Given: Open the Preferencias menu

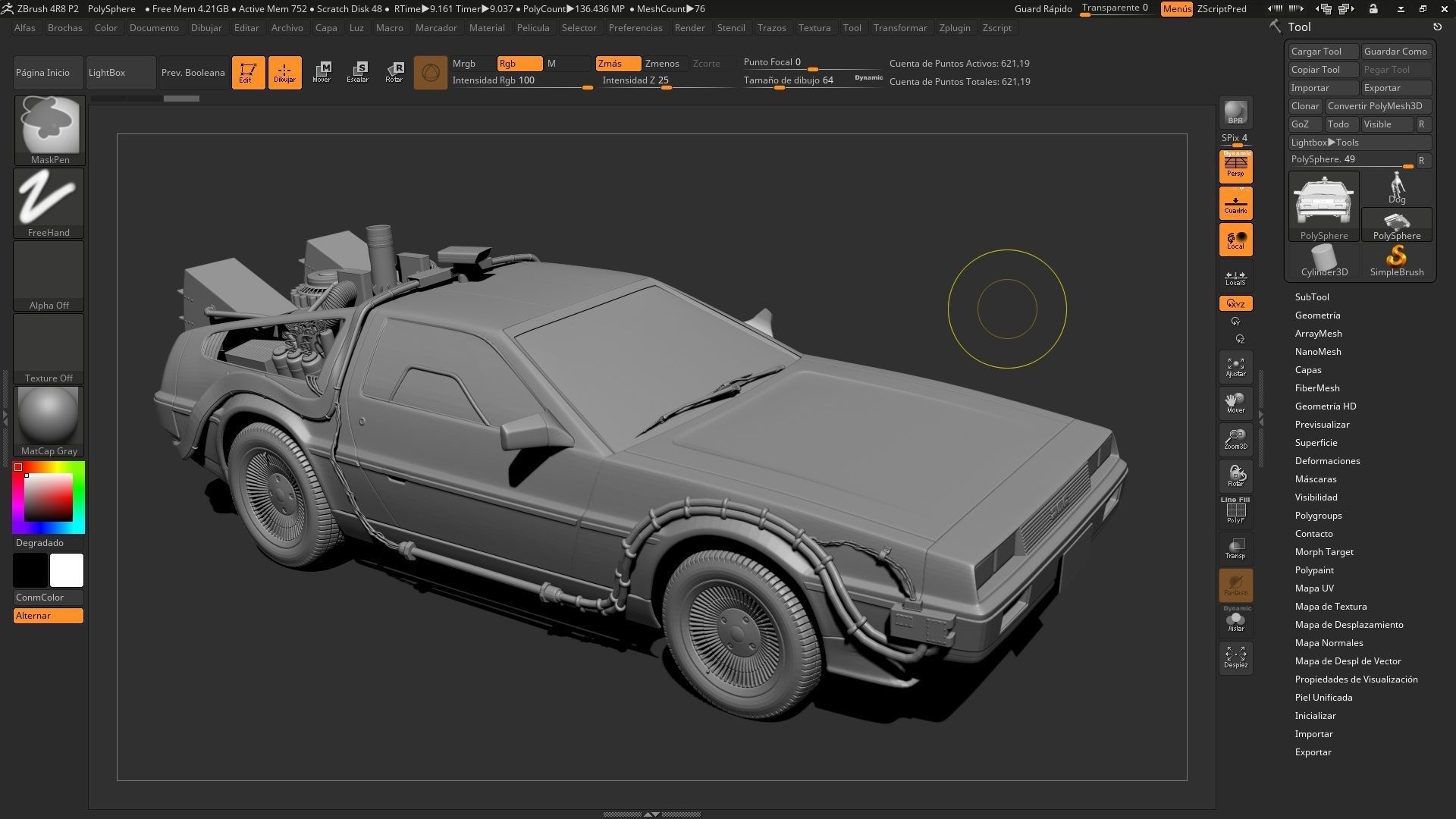Looking at the screenshot, I should (x=635, y=28).
